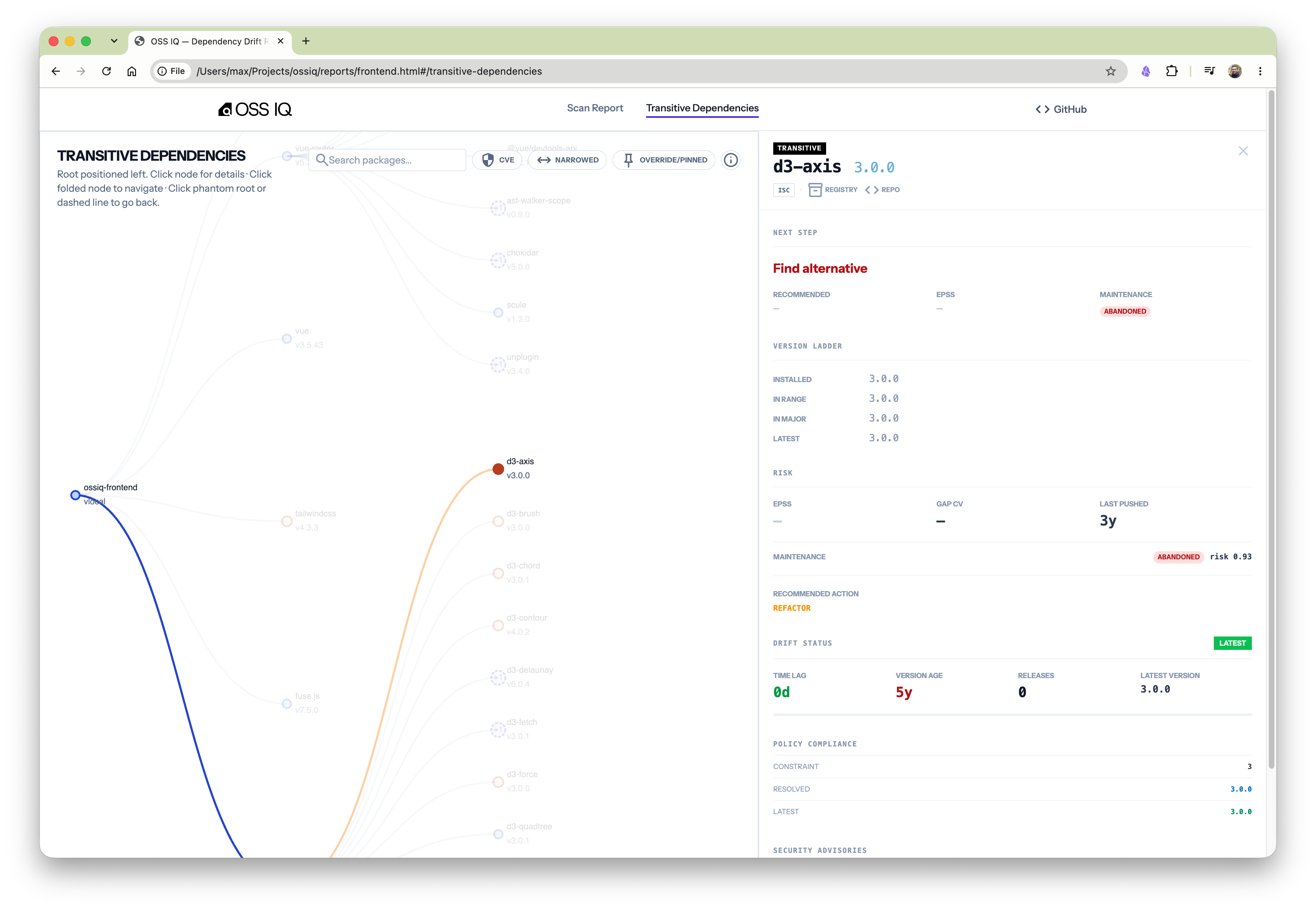Go back in browser history

pos(56,71)
